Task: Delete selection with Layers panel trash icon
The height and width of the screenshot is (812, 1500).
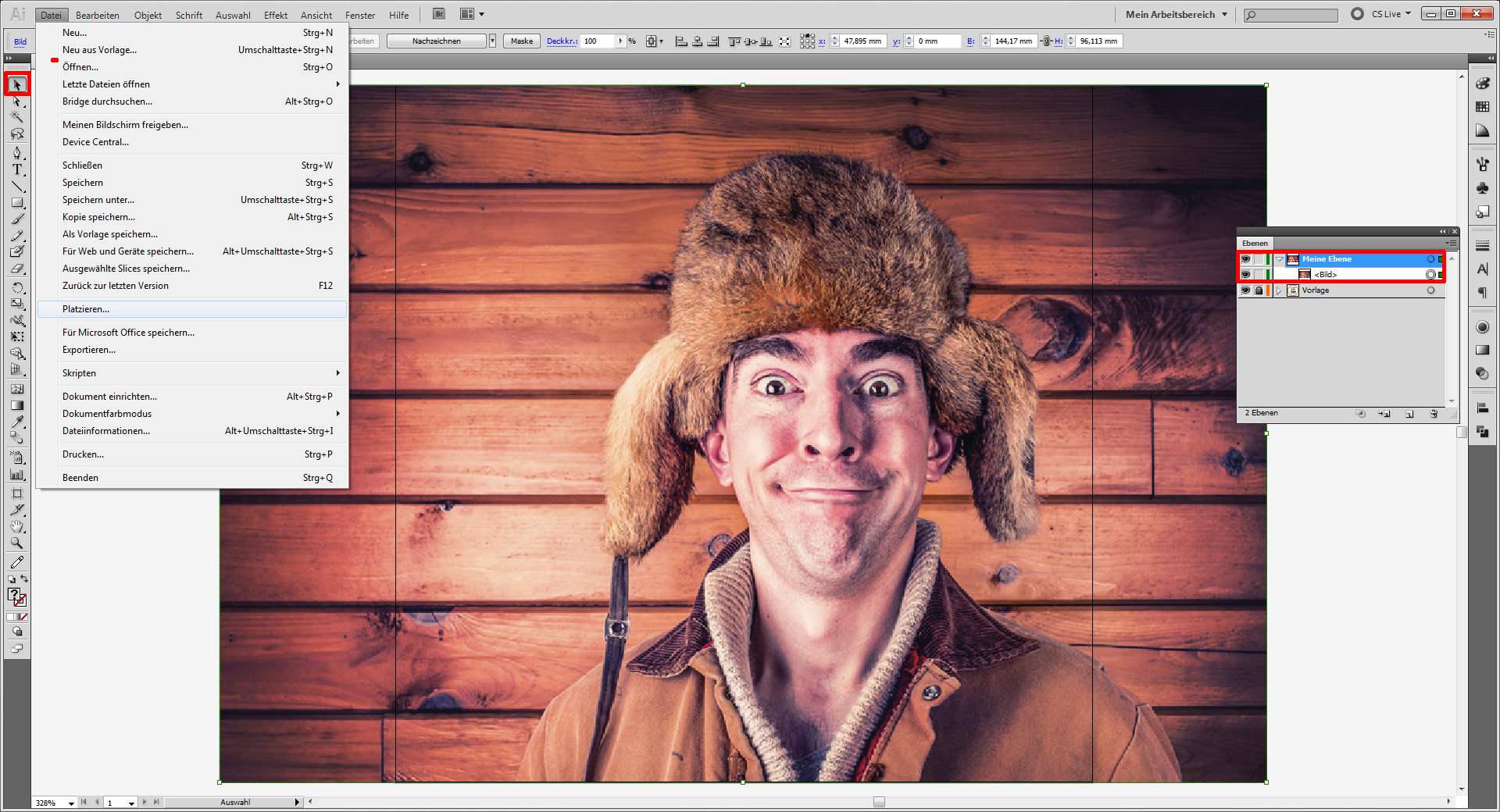Action: click(x=1434, y=414)
